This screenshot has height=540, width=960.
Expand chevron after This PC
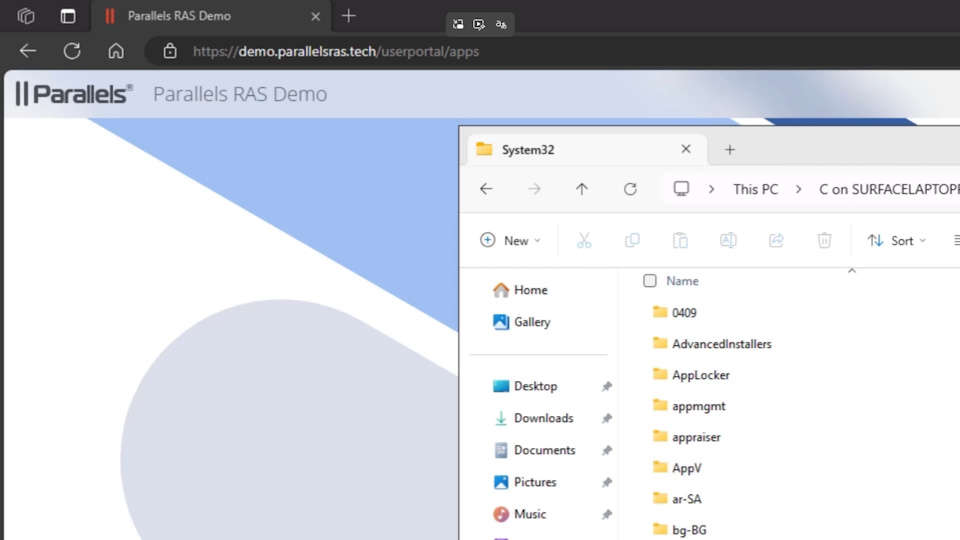pyautogui.click(x=798, y=189)
